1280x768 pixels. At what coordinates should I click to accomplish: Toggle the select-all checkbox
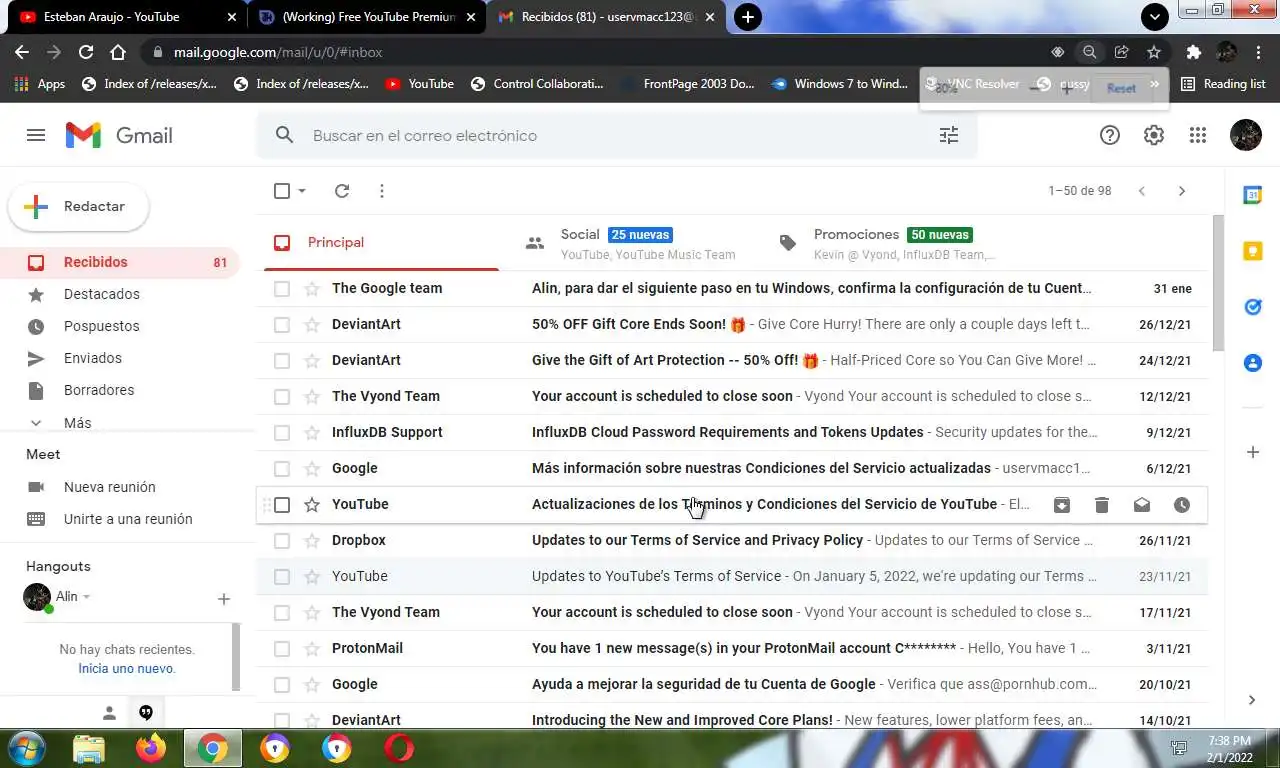point(282,191)
